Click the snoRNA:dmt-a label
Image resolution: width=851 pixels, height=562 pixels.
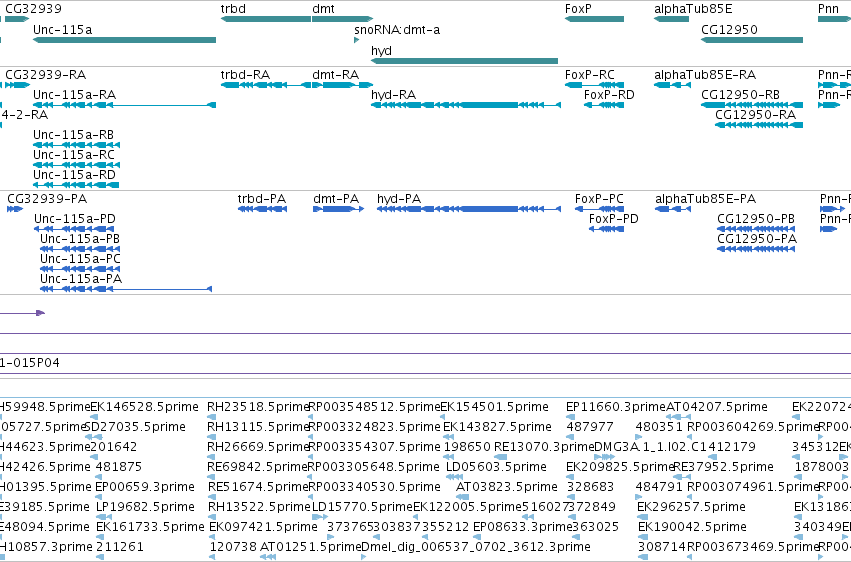pos(397,29)
